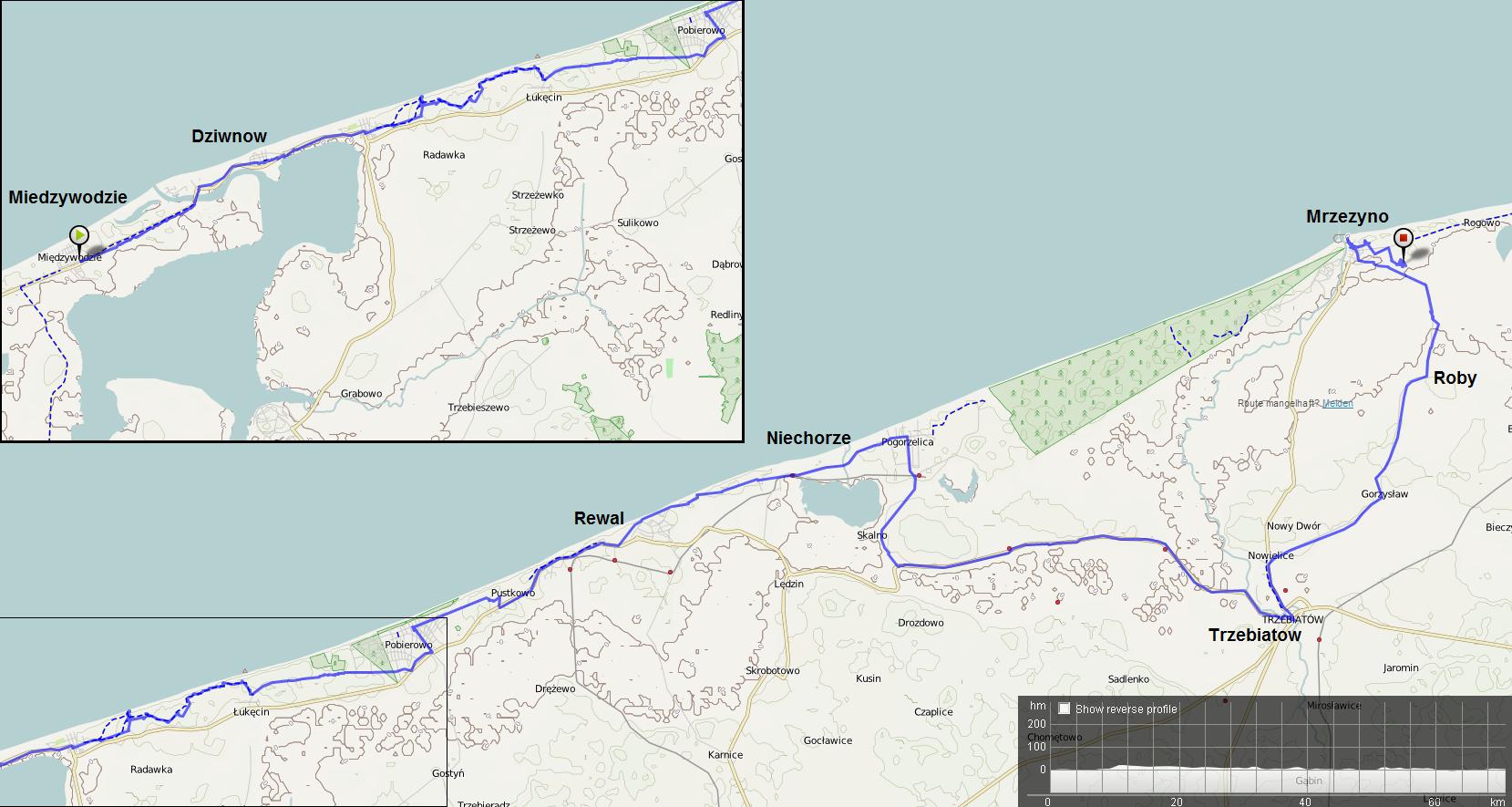Click the green start marker at Międzywodzie

coord(79,237)
